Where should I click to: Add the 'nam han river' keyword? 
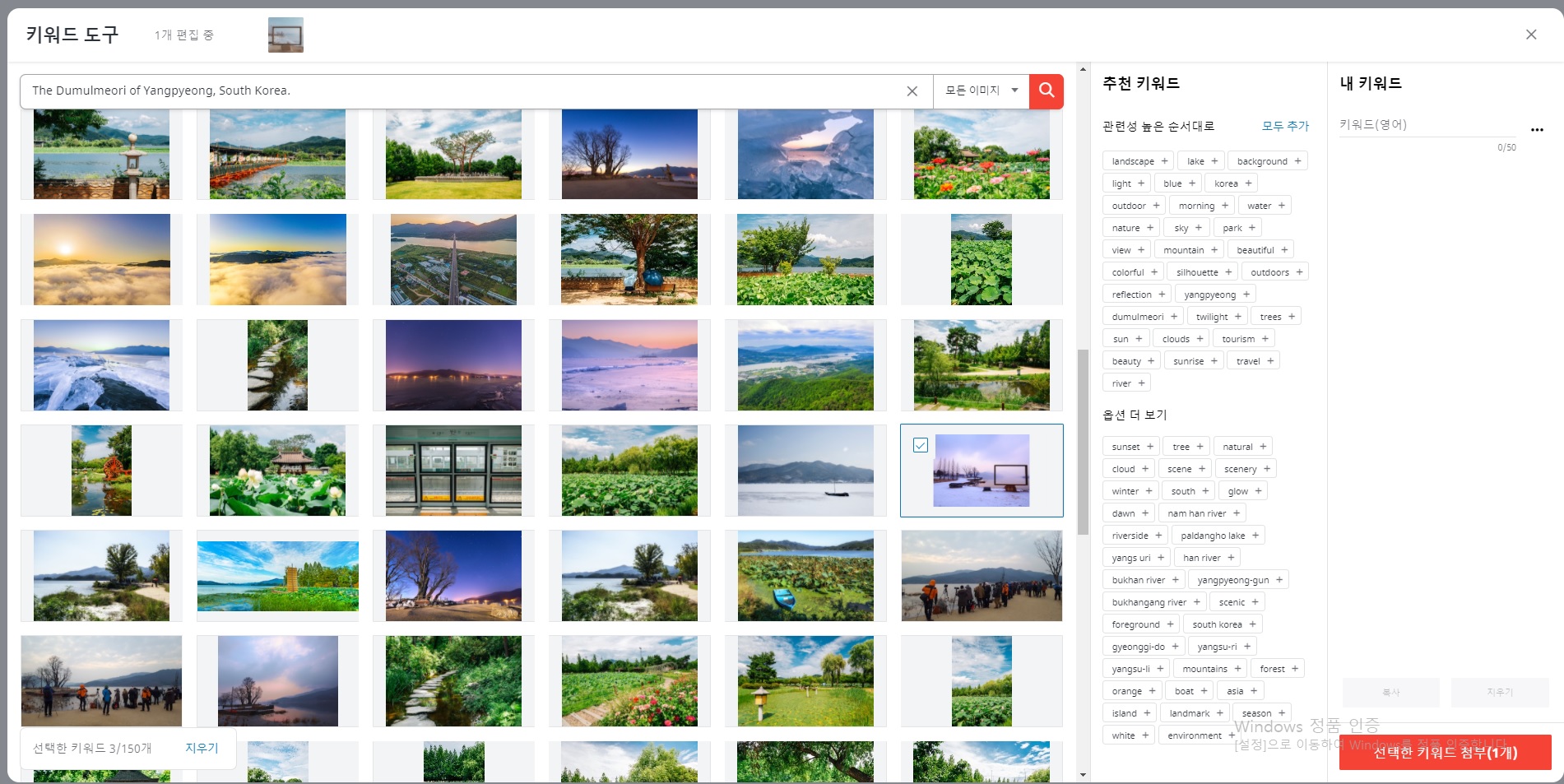click(1203, 513)
